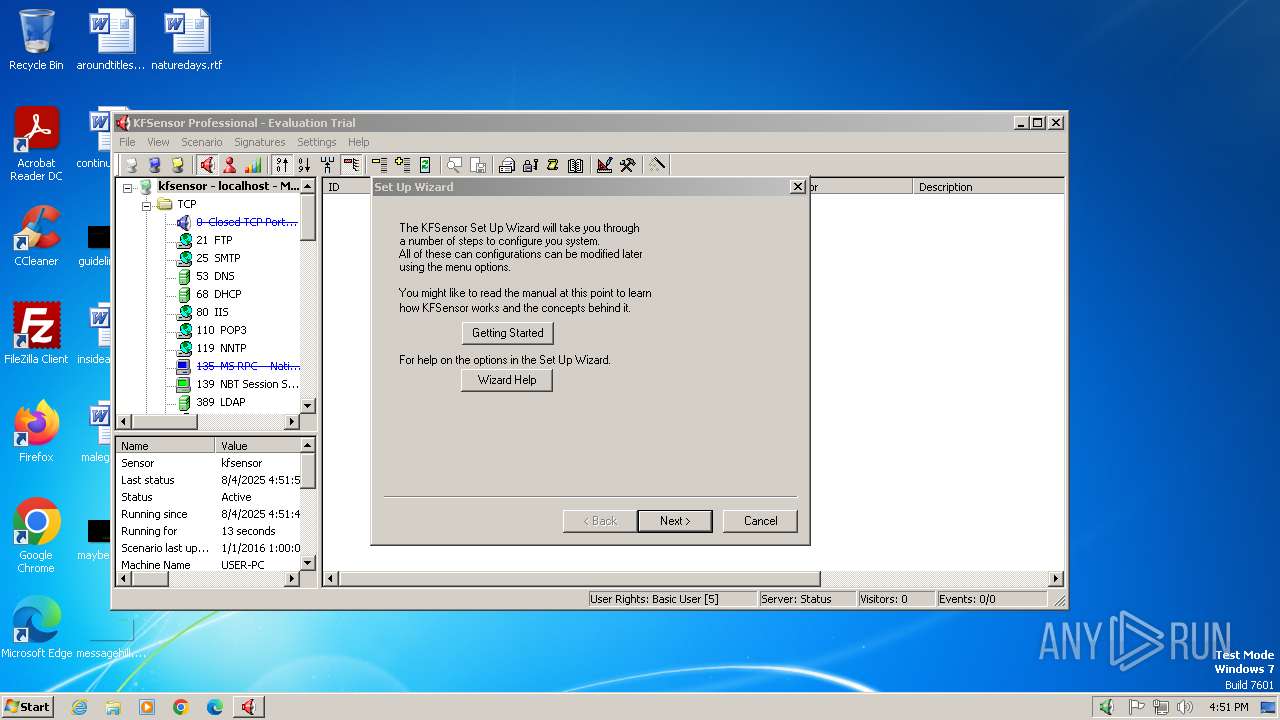Viewport: 1280px width, 720px height.
Task: Open the Help menu
Action: pyautogui.click(x=358, y=142)
